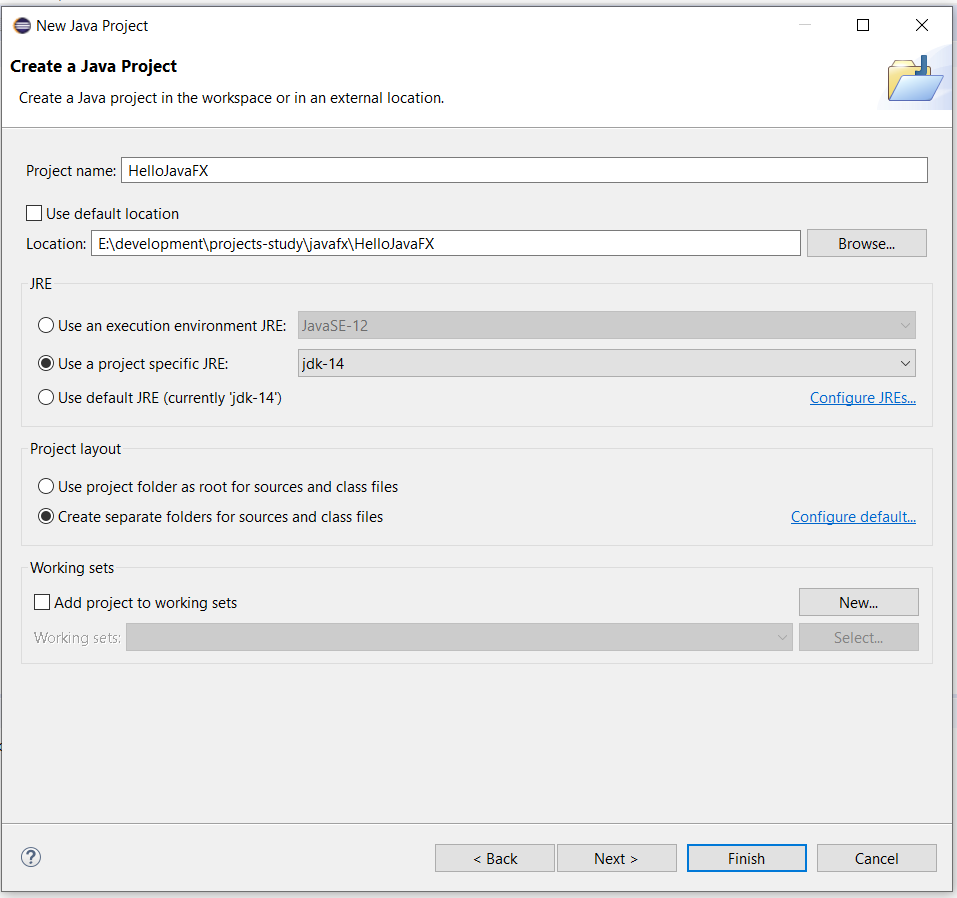
Task: Maximize the New Java Project dialog
Action: tap(863, 25)
